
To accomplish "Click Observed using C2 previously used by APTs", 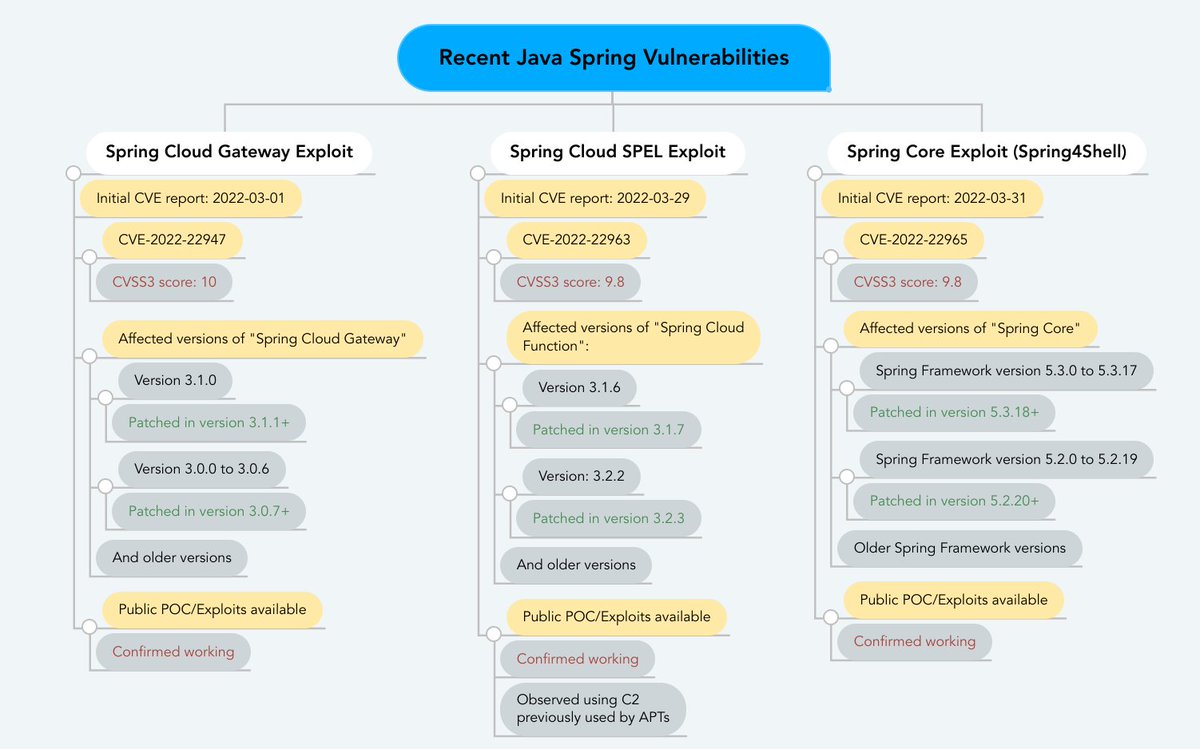I will (x=593, y=708).
